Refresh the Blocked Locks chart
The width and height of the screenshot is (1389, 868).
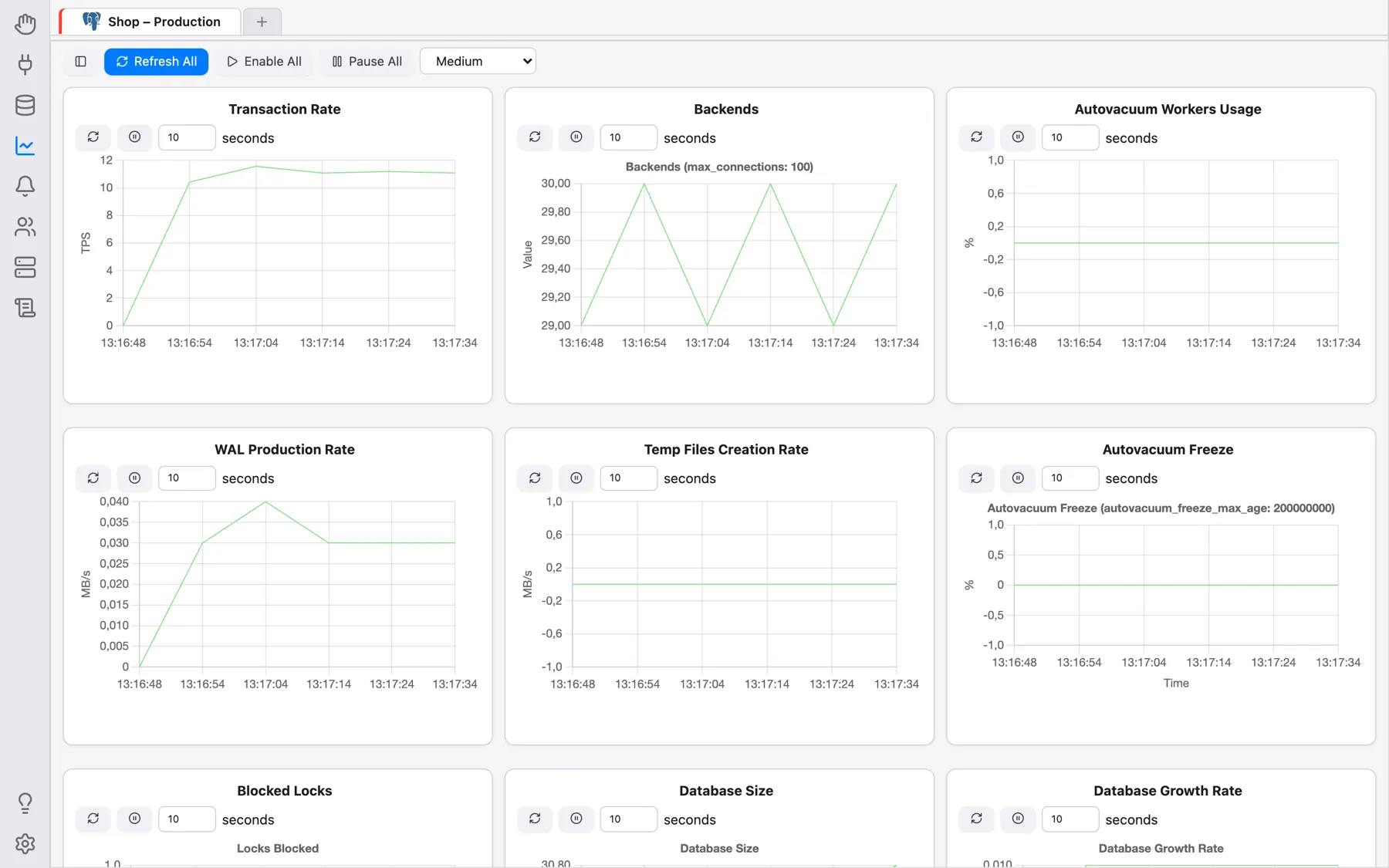point(93,819)
